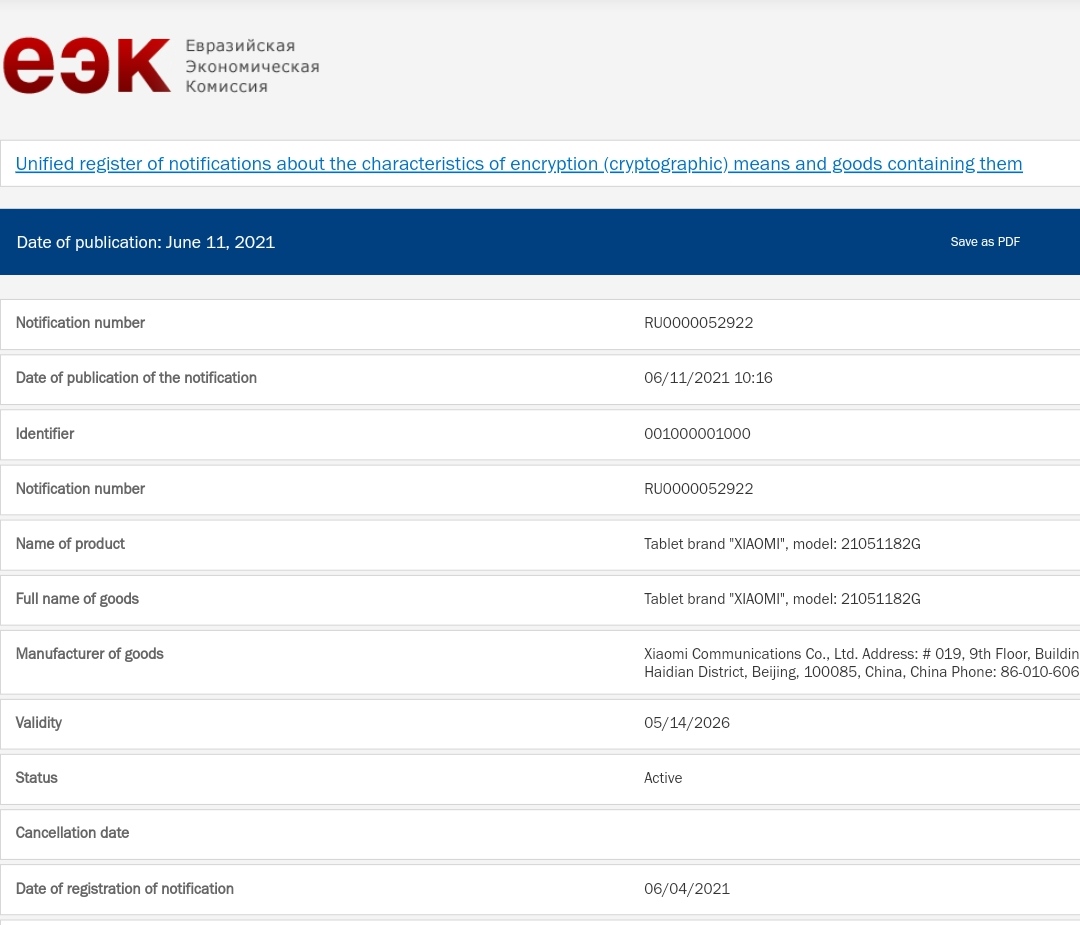Screen dimensions: 1080x925
Task: Select the validity date 05/14/2026
Action: click(x=687, y=723)
